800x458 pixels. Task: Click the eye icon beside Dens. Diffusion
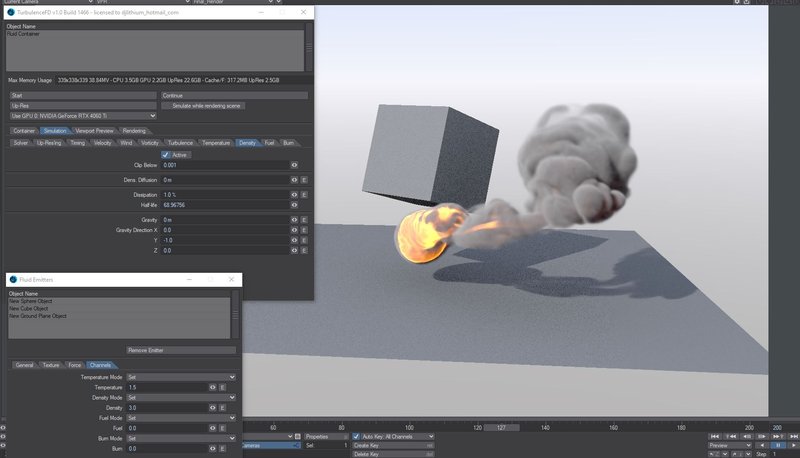(294, 180)
